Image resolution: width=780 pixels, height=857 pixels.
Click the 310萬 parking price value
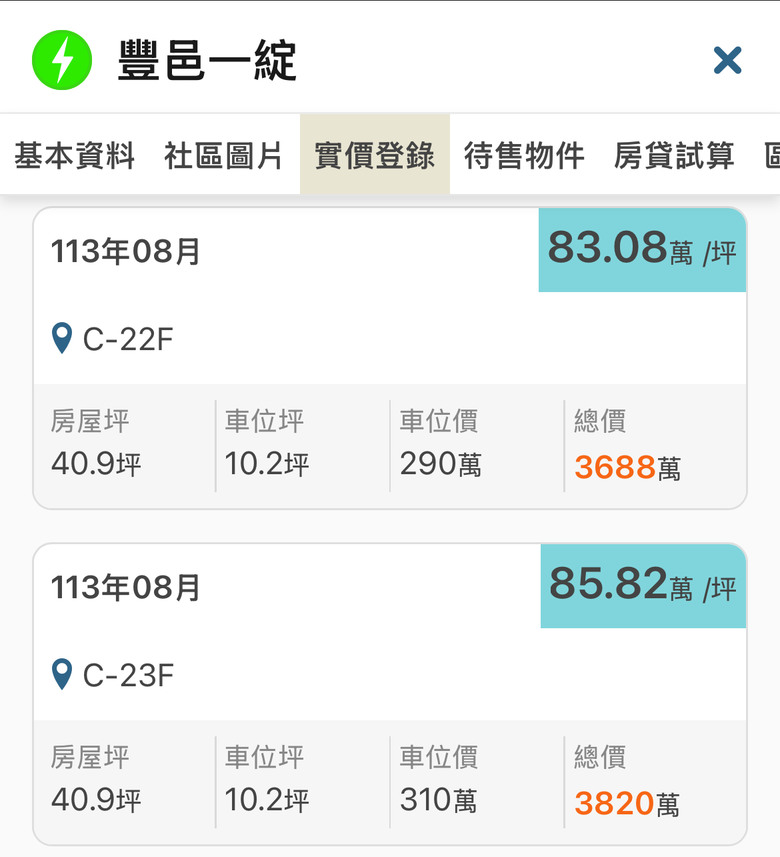coord(438,800)
